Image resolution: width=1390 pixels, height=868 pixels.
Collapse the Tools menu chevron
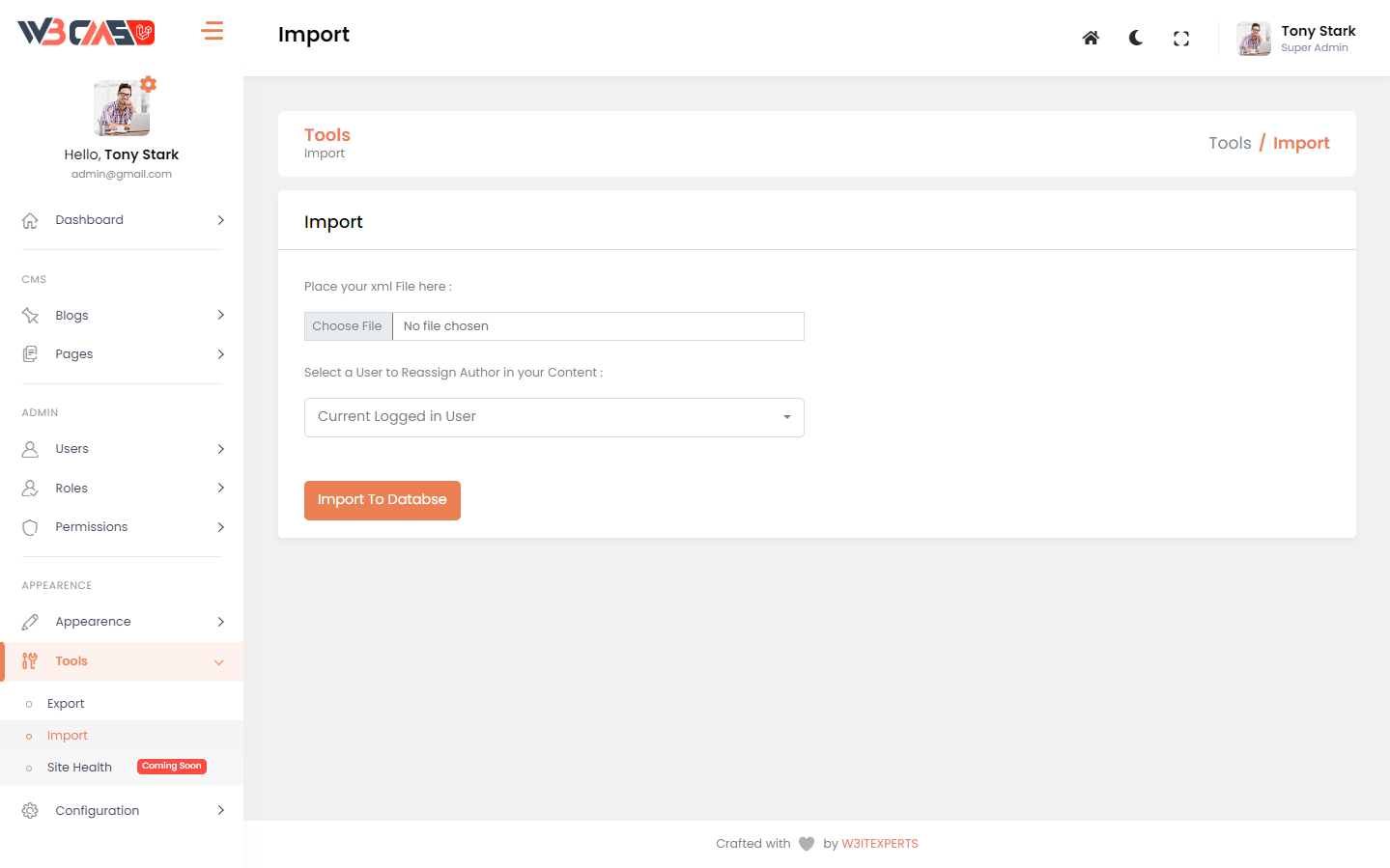219,662
